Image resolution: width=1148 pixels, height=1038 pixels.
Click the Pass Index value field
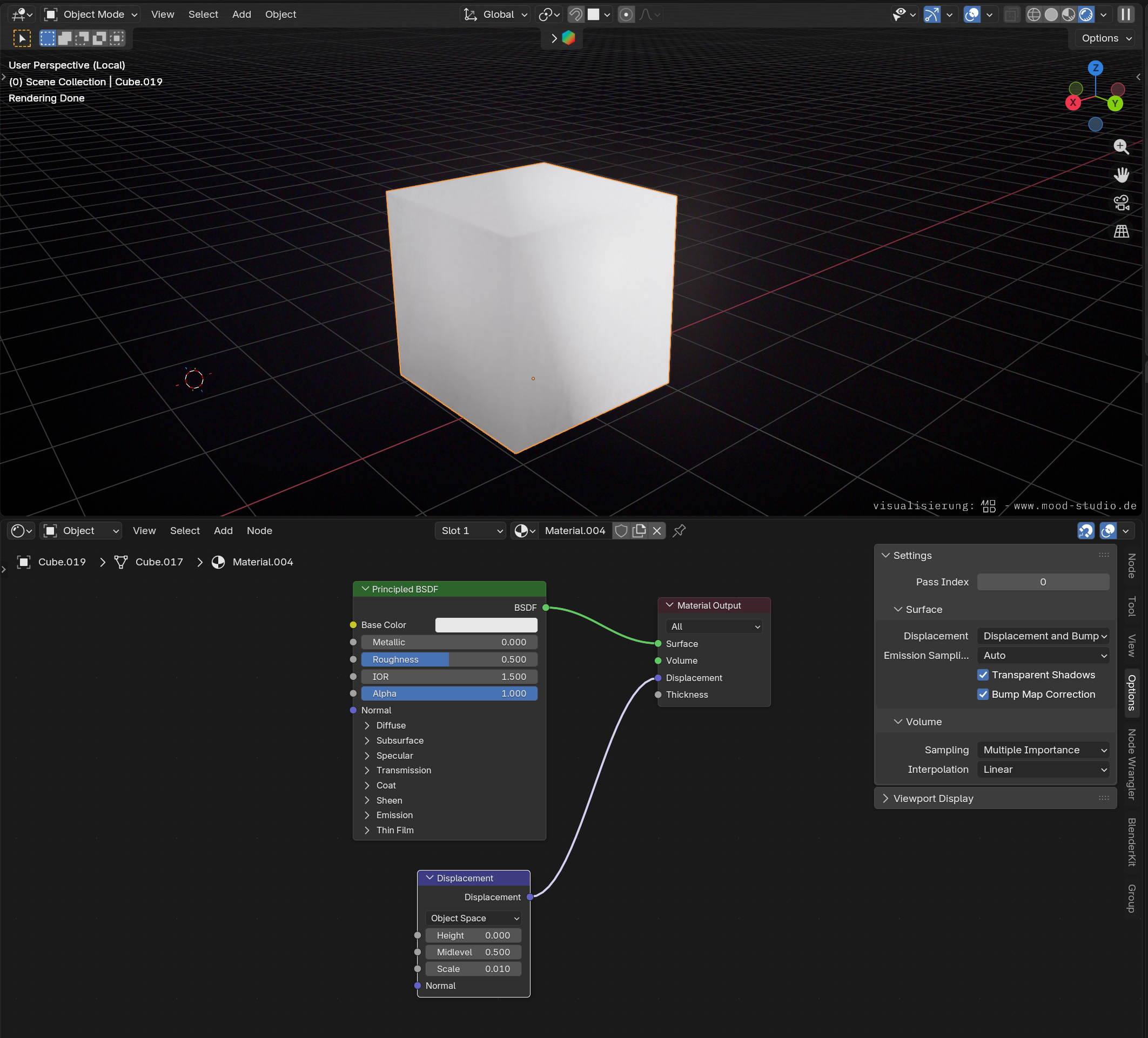tap(1043, 582)
